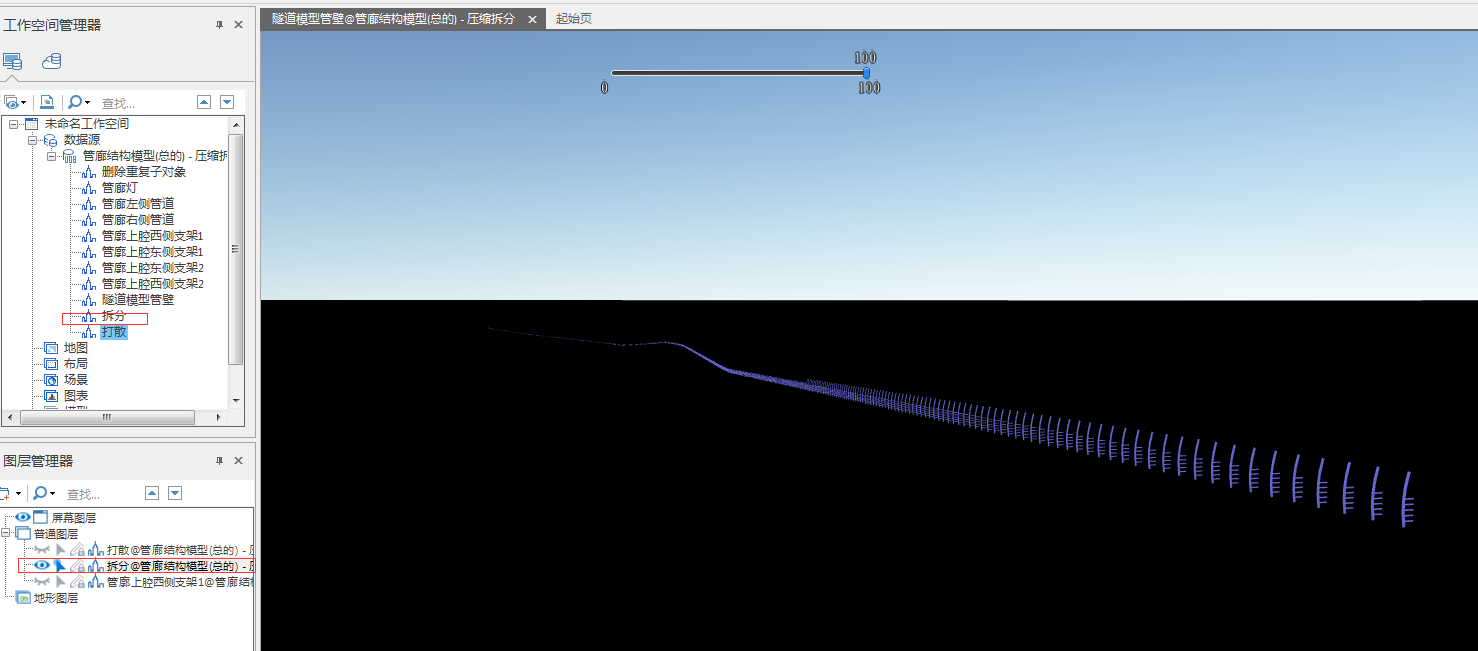The height and width of the screenshot is (651, 1478).
Task: Click workspace manager page/properties toolbar icon
Action: [x=47, y=102]
